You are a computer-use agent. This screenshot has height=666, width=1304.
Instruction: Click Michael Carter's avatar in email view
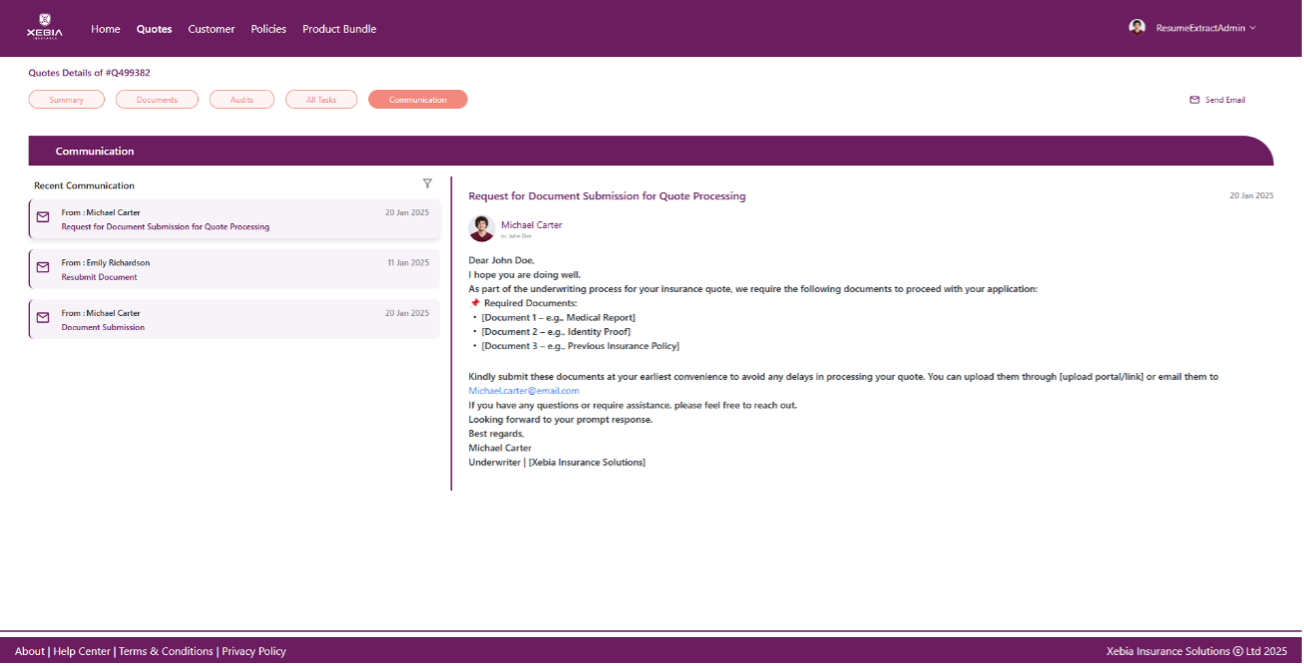(x=482, y=228)
